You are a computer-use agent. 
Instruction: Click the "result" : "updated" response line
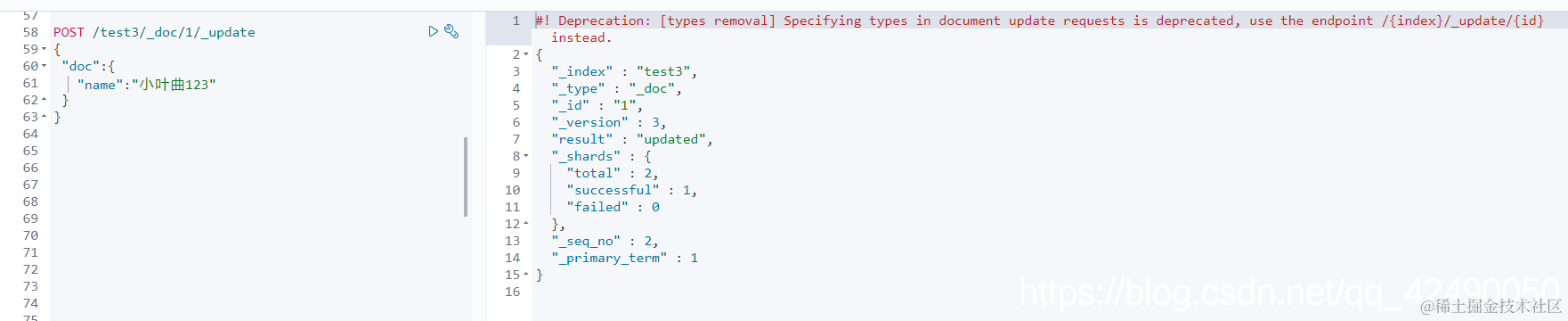[632, 139]
